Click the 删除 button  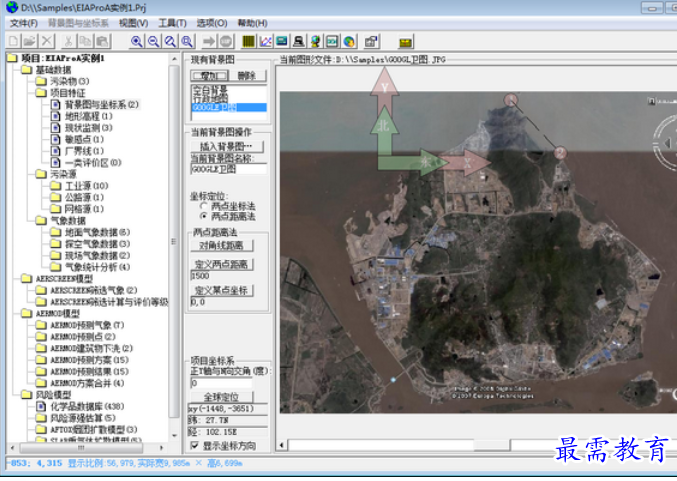click(x=247, y=76)
